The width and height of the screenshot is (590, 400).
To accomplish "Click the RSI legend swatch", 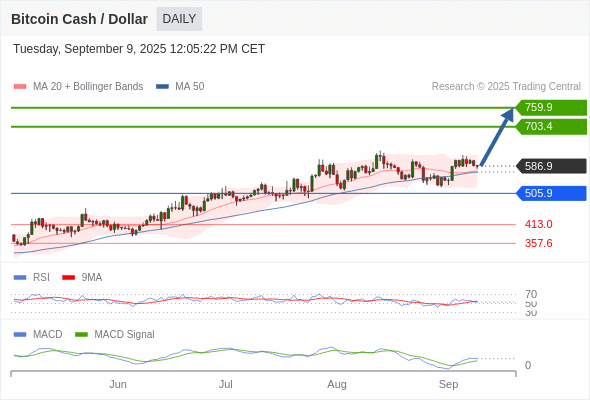I will point(20,278).
